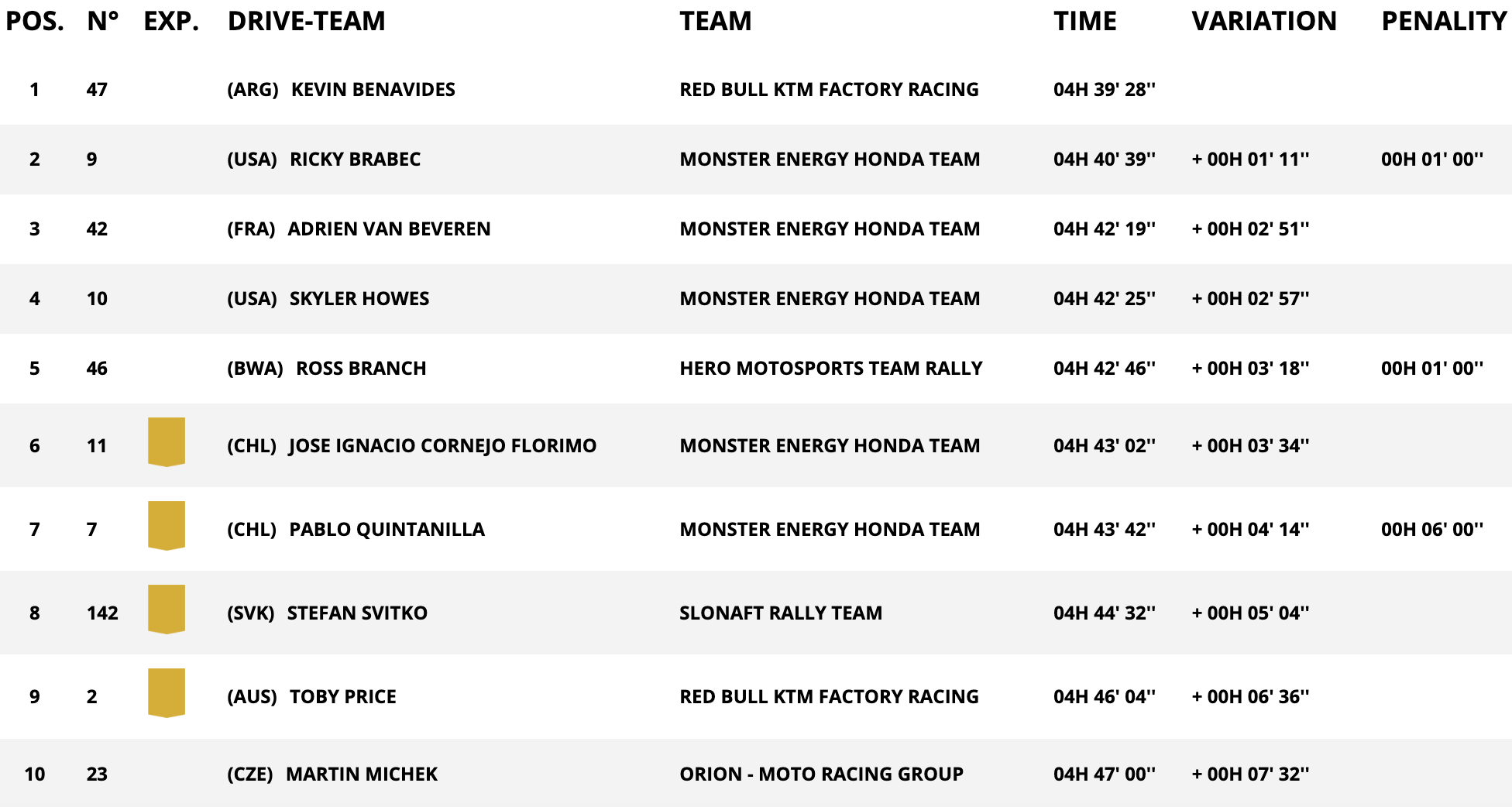Click the gold badge beside Pablo Quintanilla
Viewport: 1512px width, 807px height.
tap(167, 526)
